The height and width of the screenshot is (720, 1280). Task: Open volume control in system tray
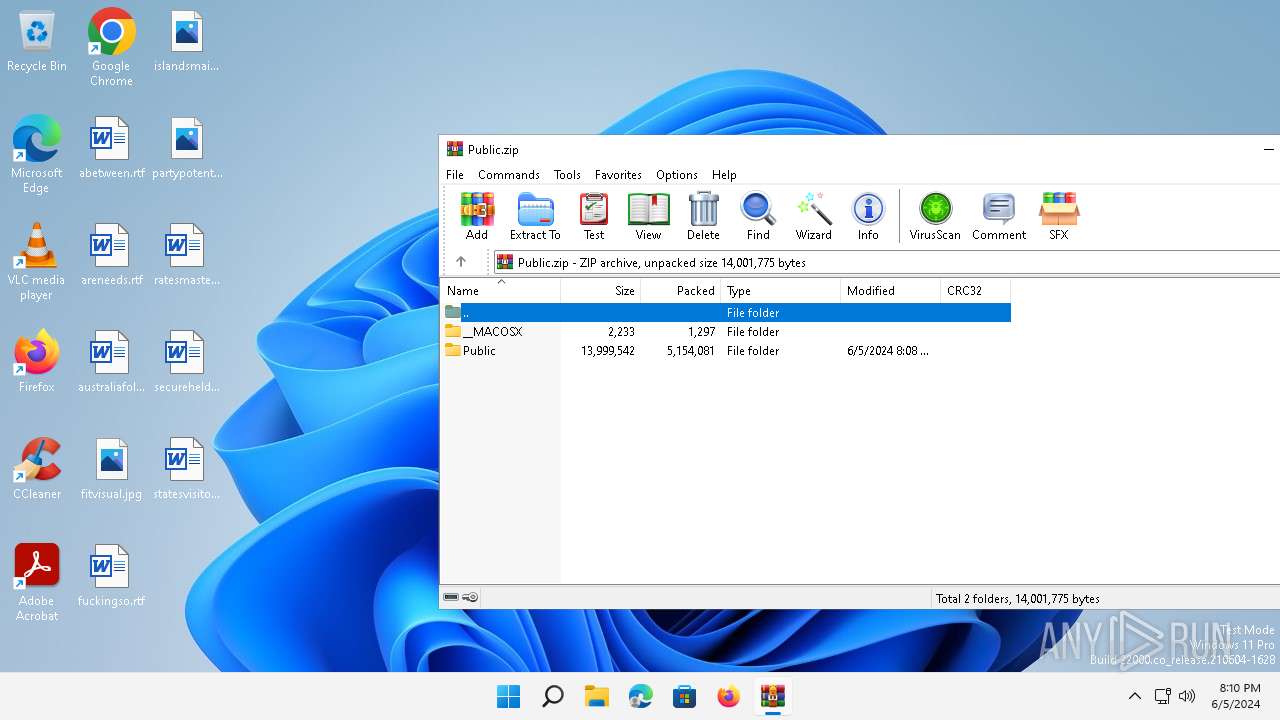(1187, 696)
